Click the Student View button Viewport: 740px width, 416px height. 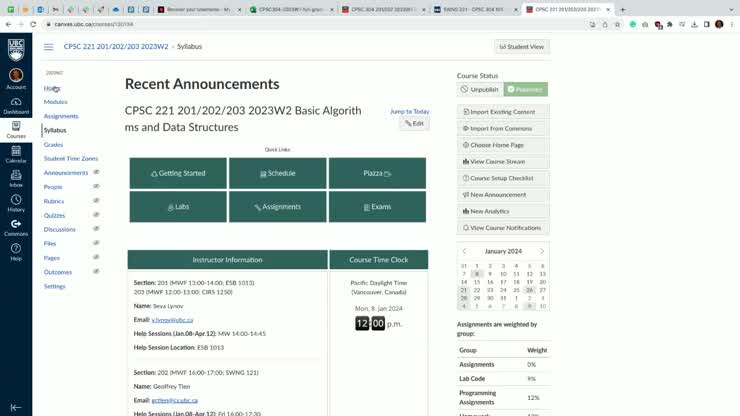point(521,47)
